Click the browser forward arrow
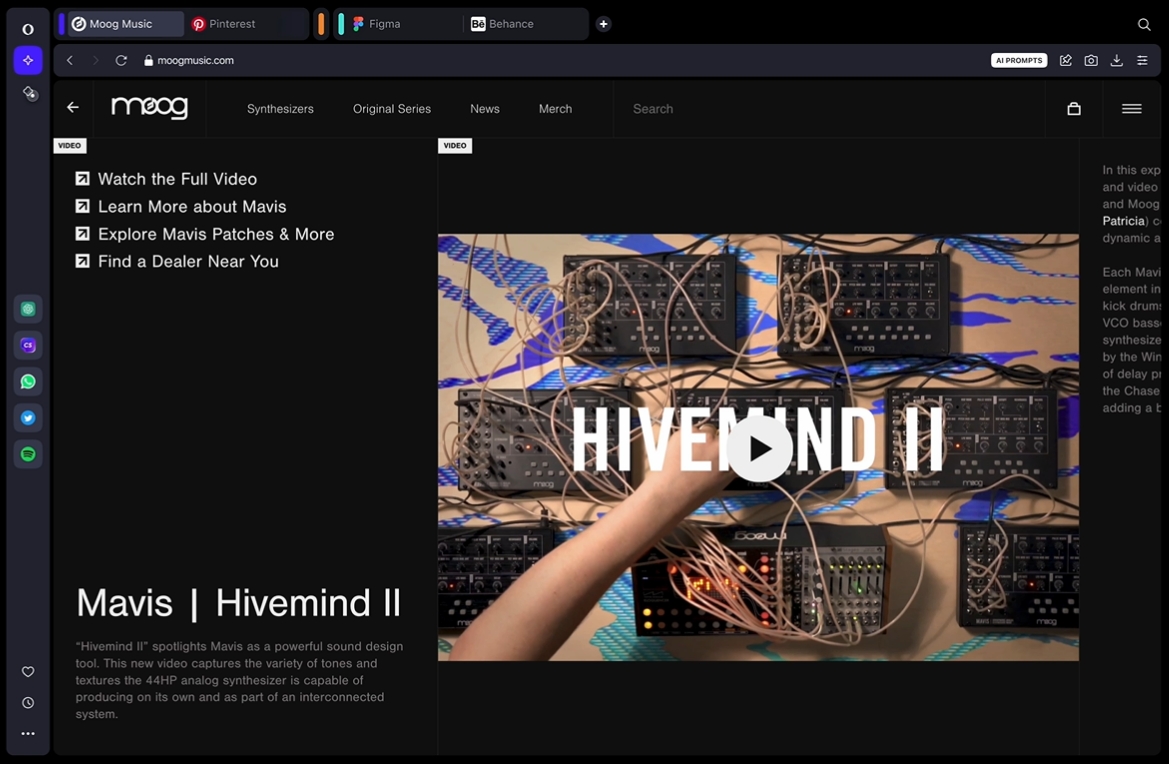 pos(95,60)
